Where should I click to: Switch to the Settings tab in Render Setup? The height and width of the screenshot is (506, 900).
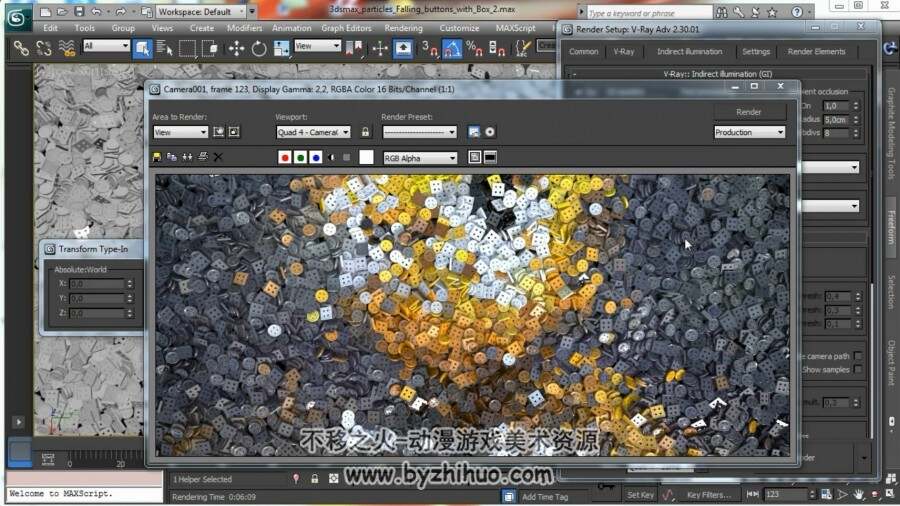pos(756,51)
